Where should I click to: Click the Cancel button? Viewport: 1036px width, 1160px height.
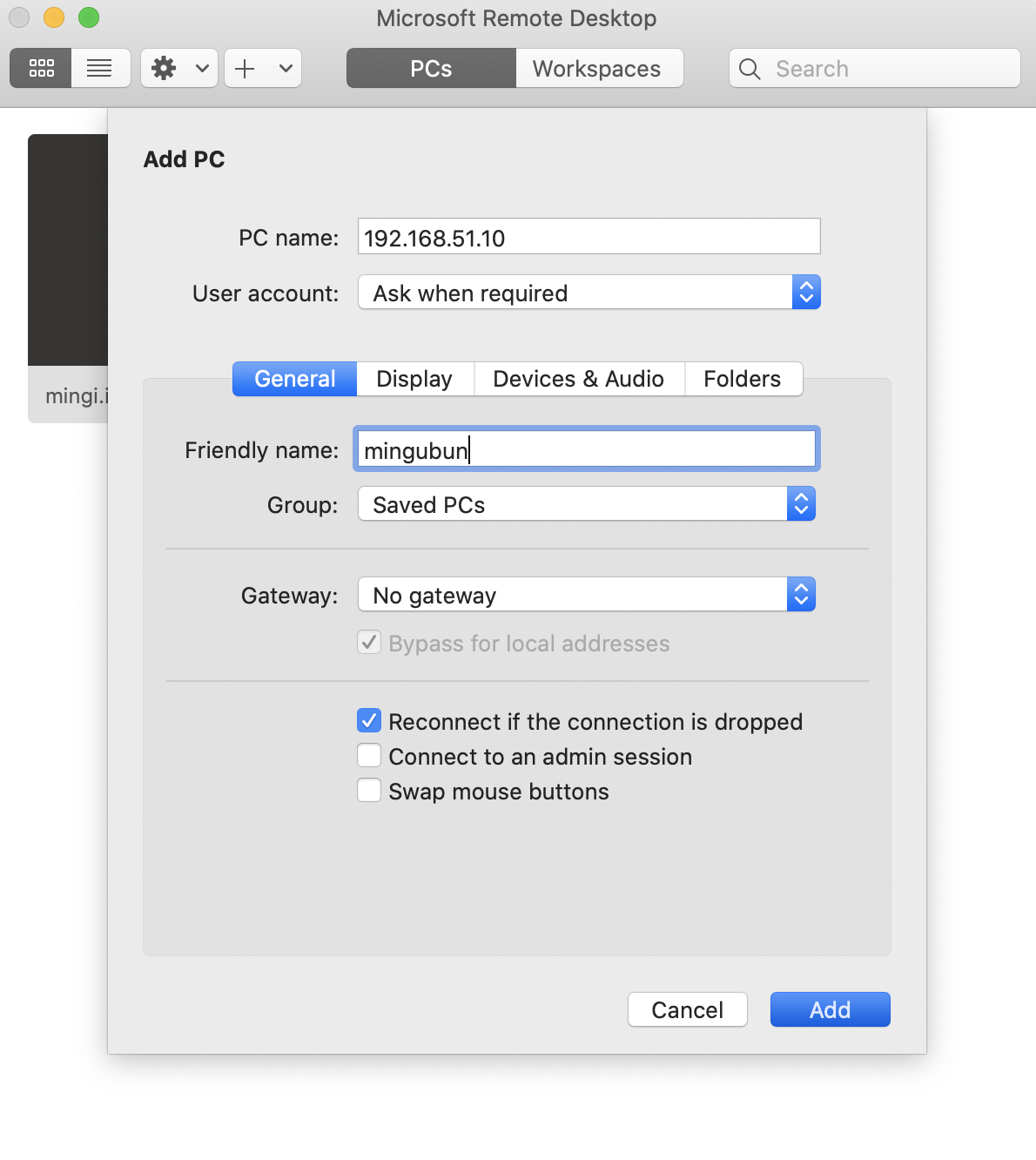[688, 1009]
